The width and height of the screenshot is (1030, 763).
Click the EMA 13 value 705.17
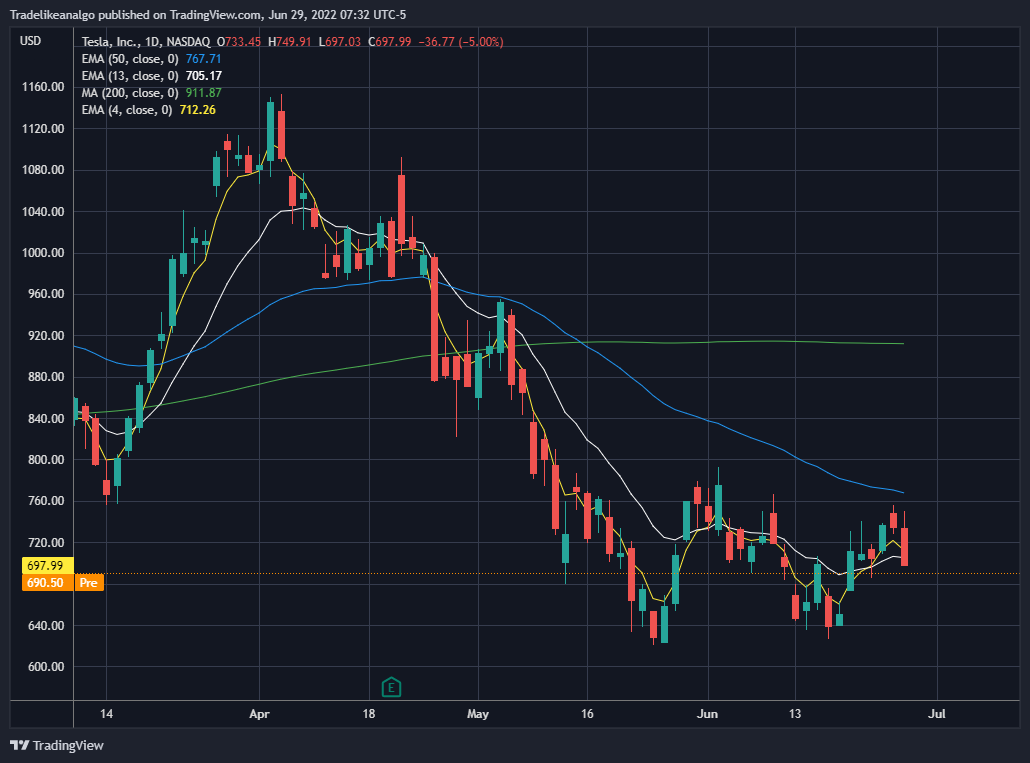(x=204, y=76)
